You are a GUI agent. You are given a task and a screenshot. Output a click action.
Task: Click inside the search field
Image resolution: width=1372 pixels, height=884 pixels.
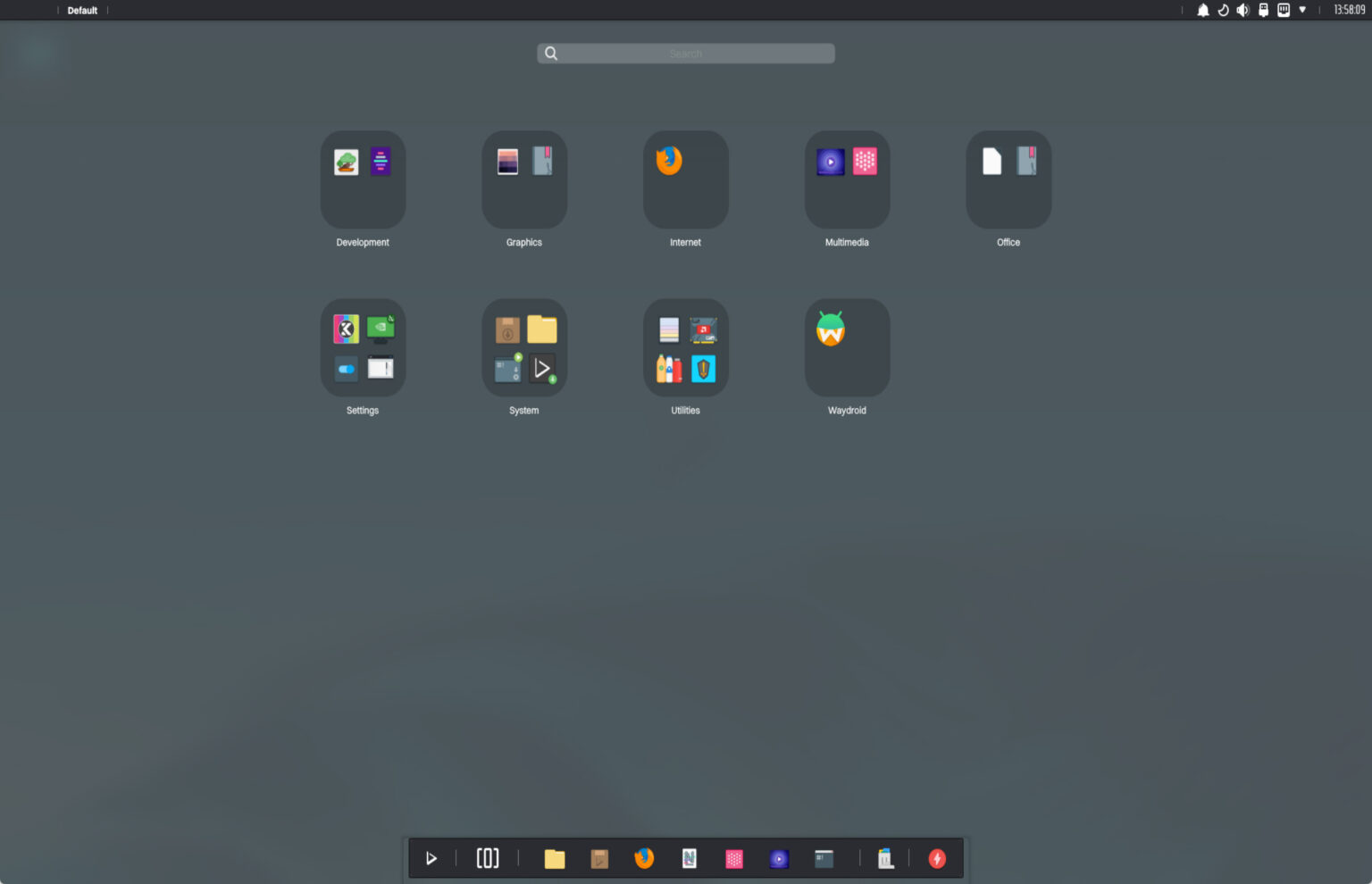click(x=685, y=53)
